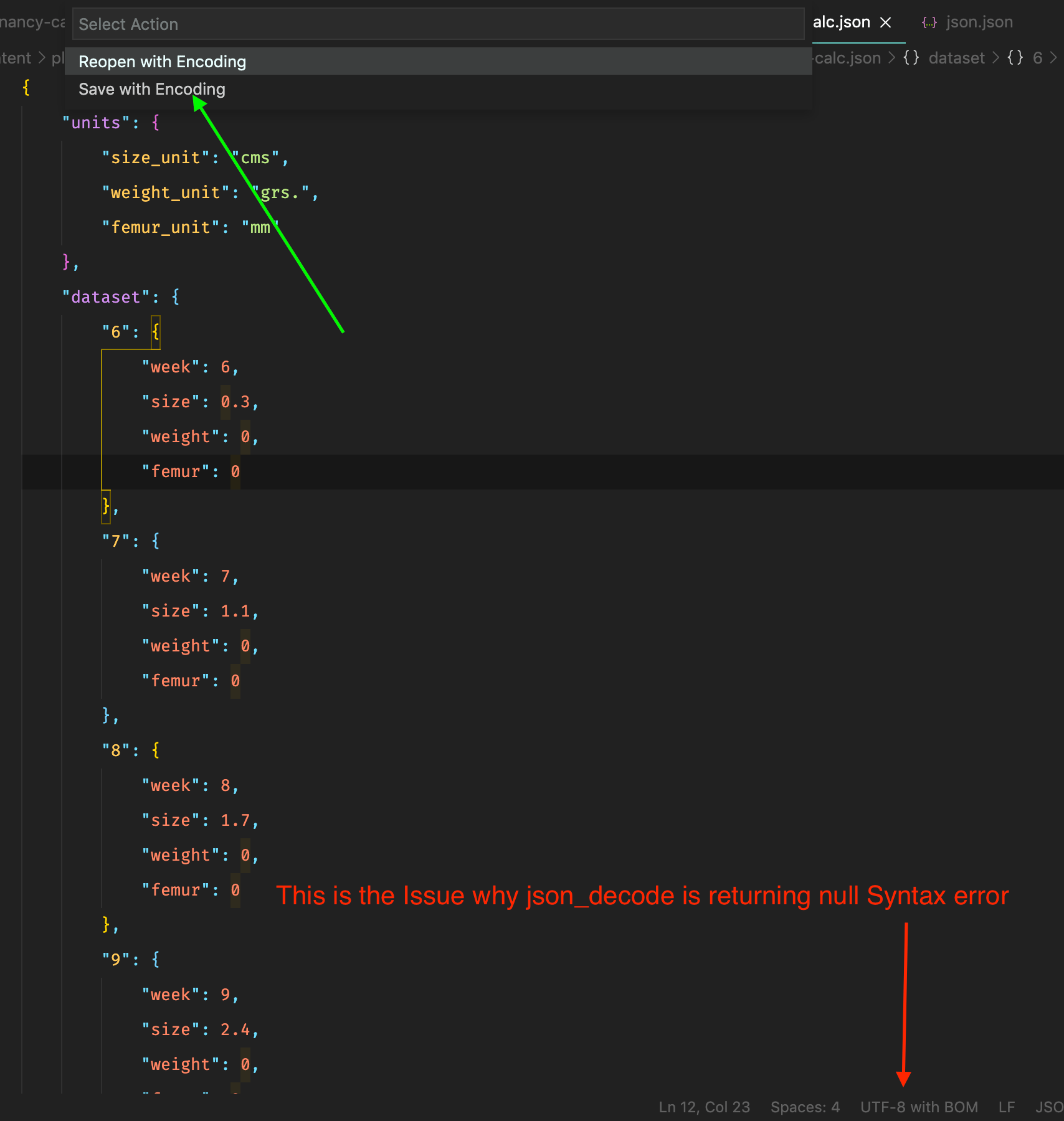Click the LF line ending indicator

click(1007, 1107)
